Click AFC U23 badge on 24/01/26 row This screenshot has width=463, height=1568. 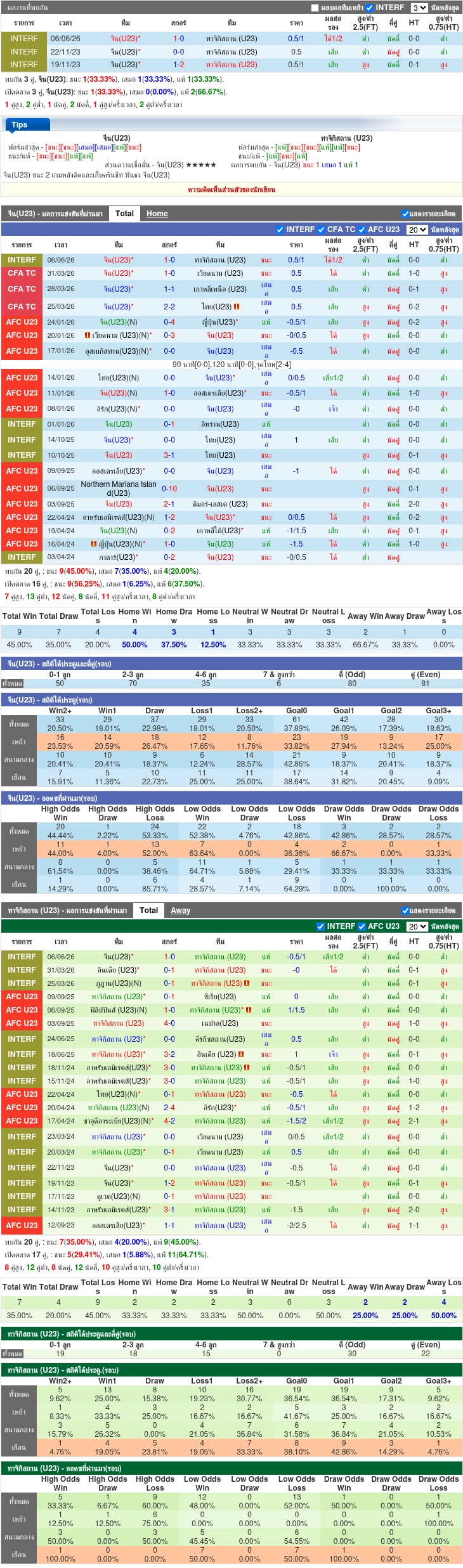pyautogui.click(x=22, y=322)
